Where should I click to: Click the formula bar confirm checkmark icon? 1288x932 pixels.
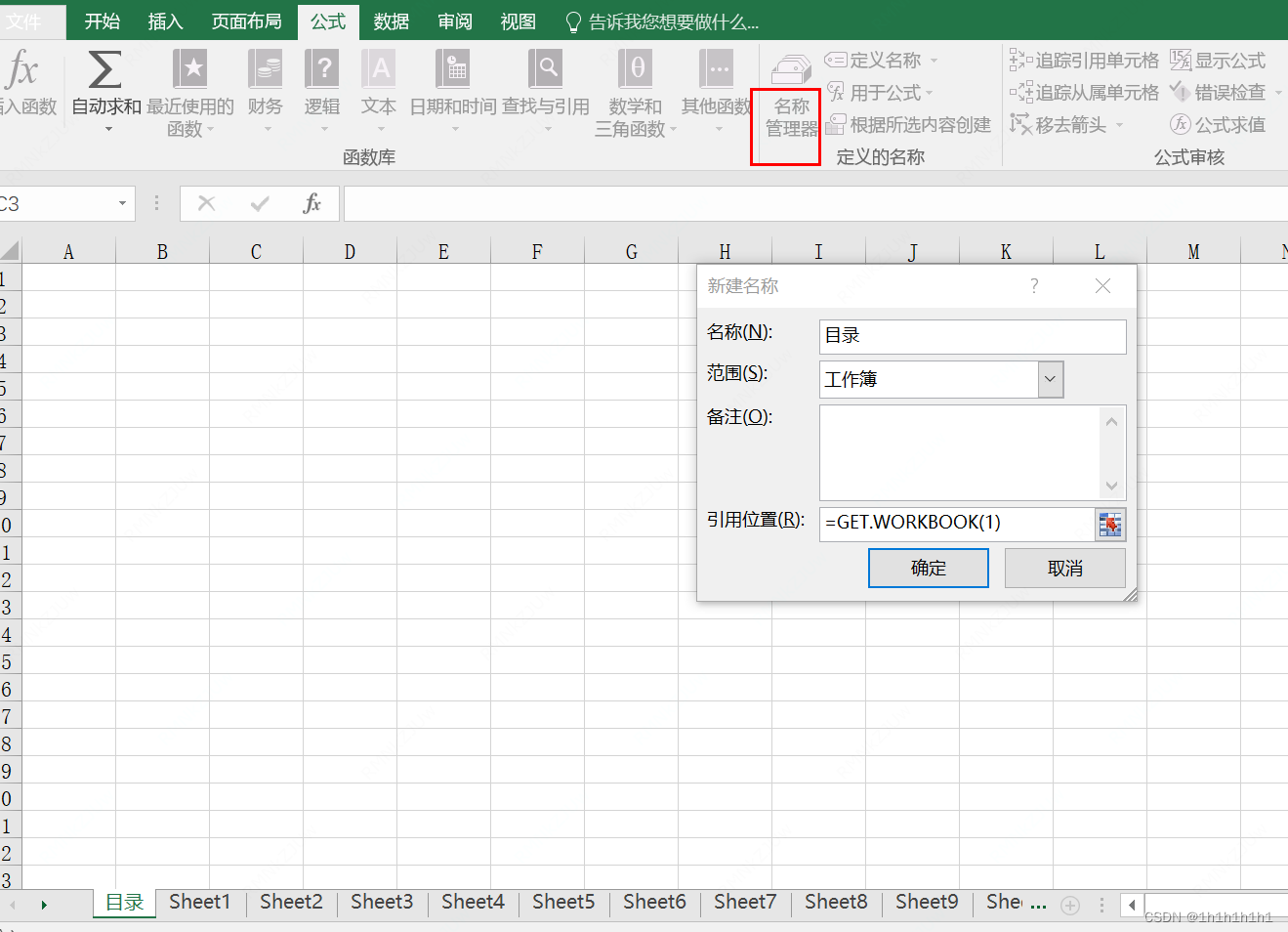pos(260,203)
